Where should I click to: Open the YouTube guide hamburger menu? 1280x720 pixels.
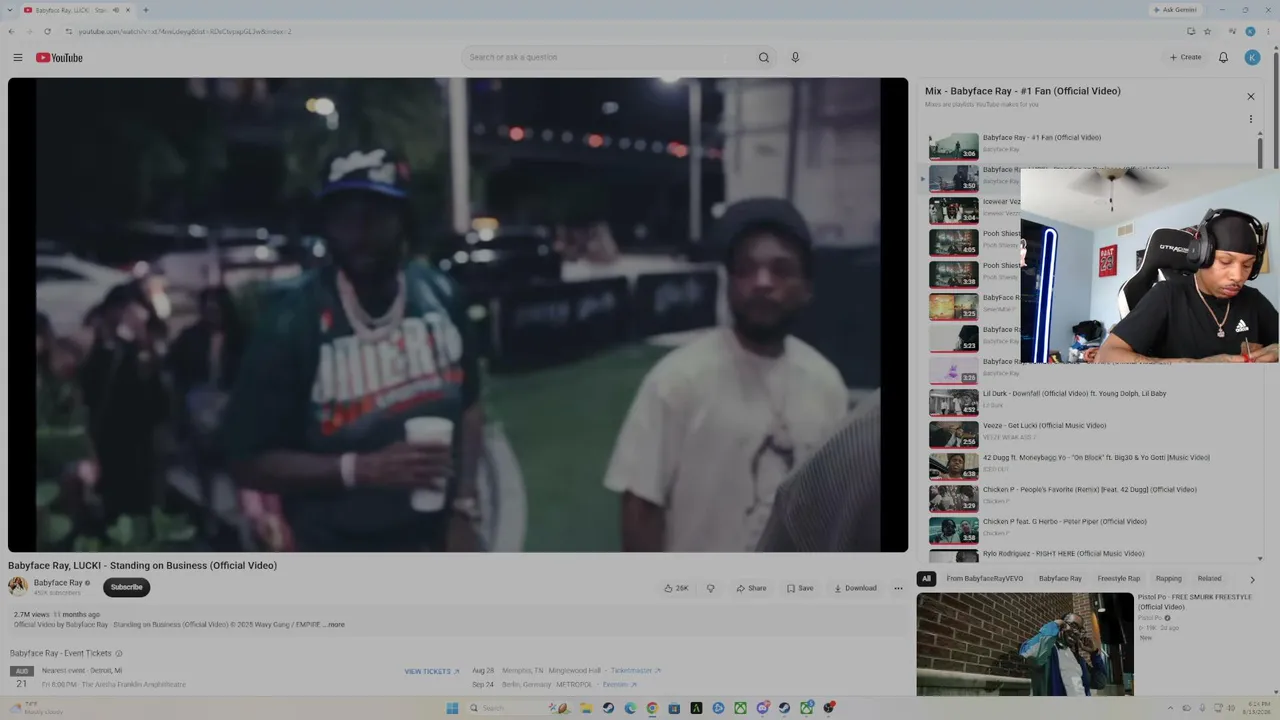[x=17, y=57]
